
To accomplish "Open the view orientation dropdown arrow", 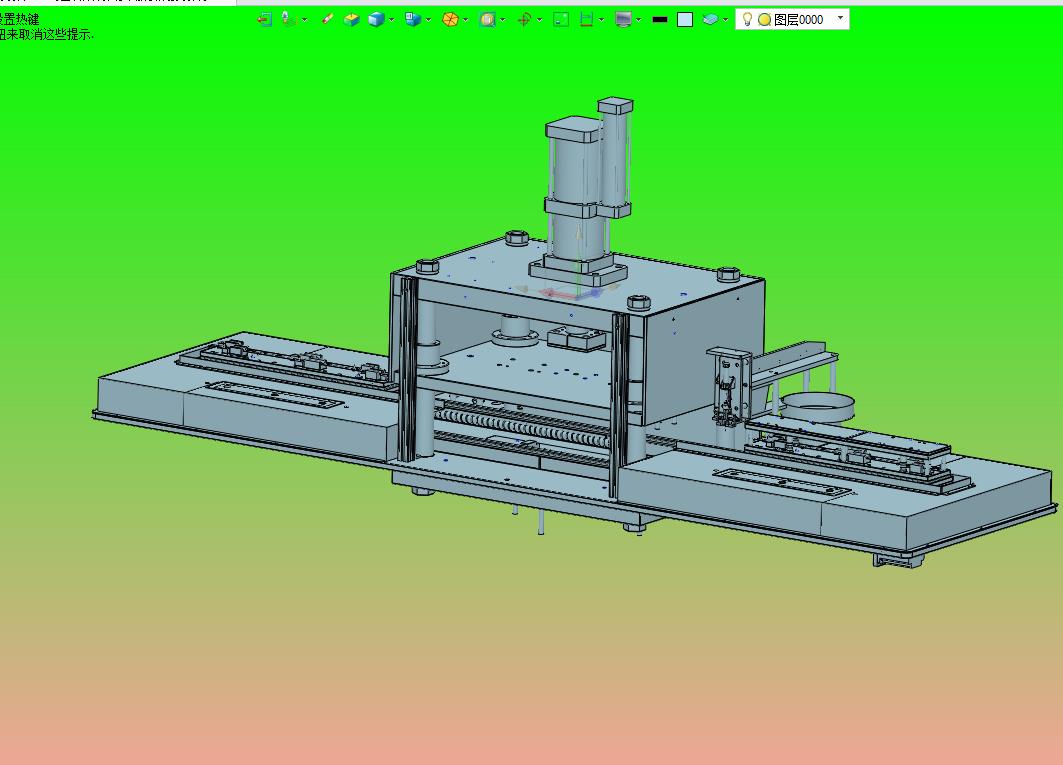I will (x=428, y=20).
